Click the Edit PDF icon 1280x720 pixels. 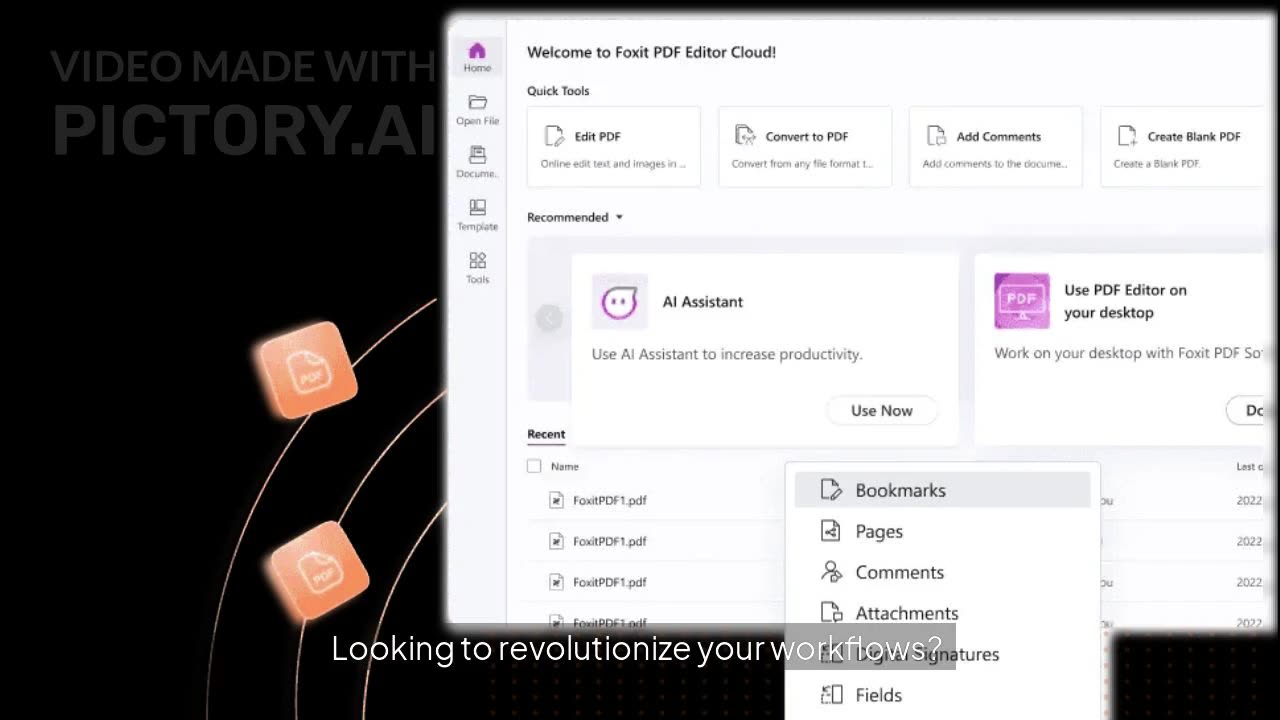(x=553, y=136)
